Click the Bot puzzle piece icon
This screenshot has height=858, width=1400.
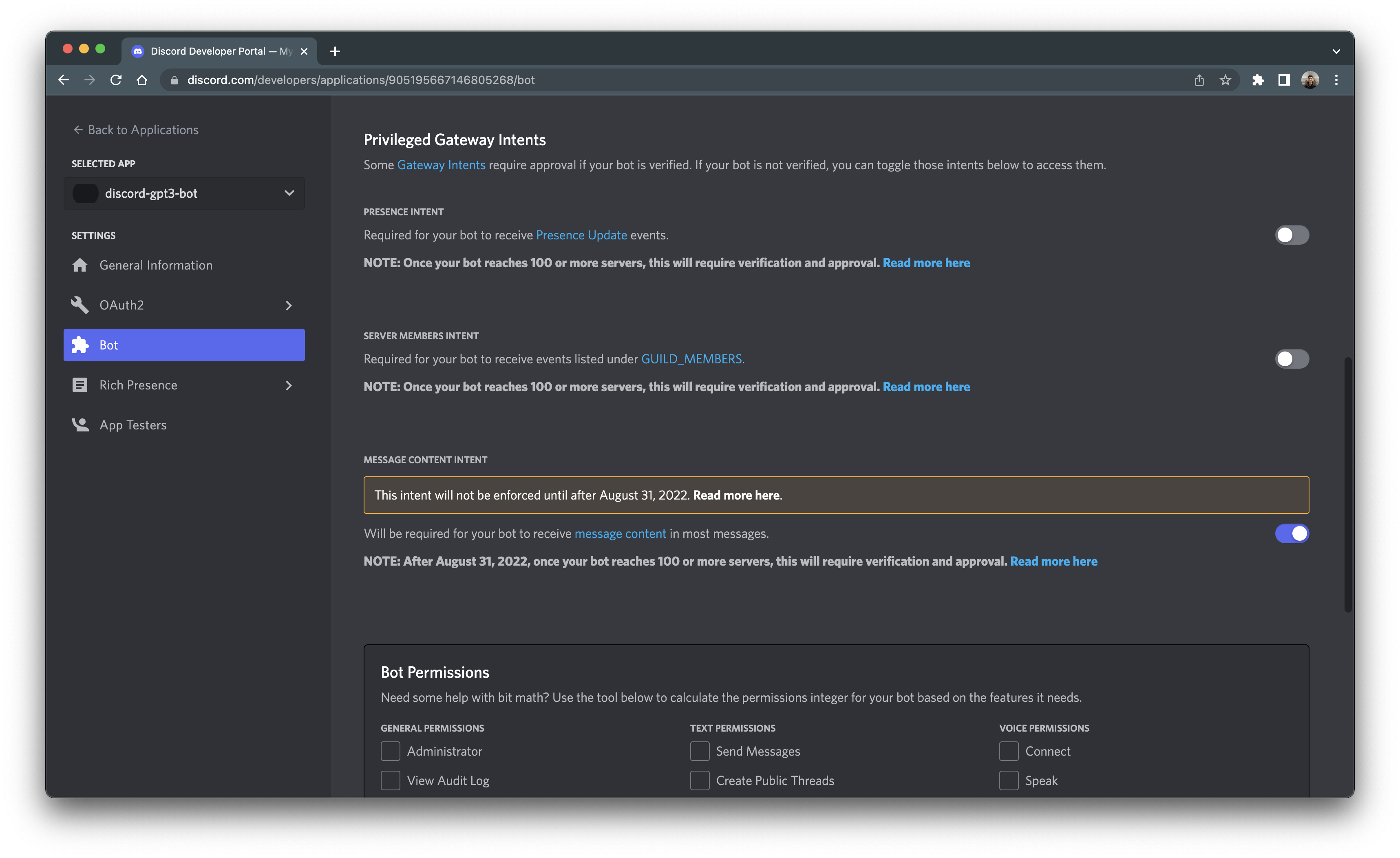[80, 345]
